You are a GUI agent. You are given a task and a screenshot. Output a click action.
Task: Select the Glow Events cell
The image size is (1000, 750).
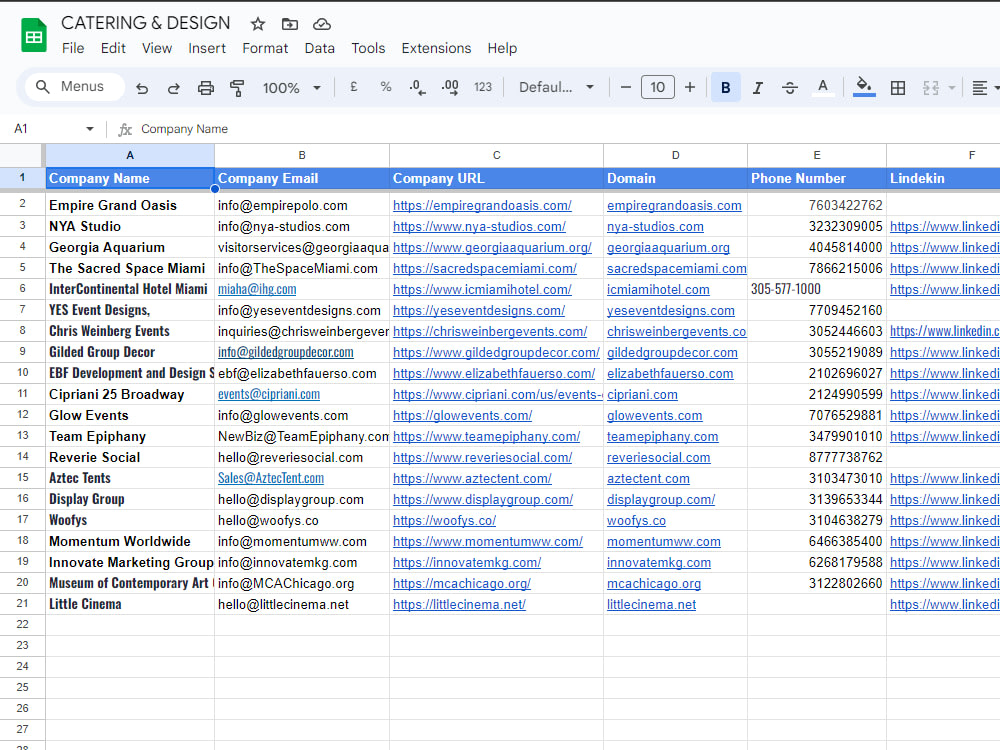click(x=130, y=415)
